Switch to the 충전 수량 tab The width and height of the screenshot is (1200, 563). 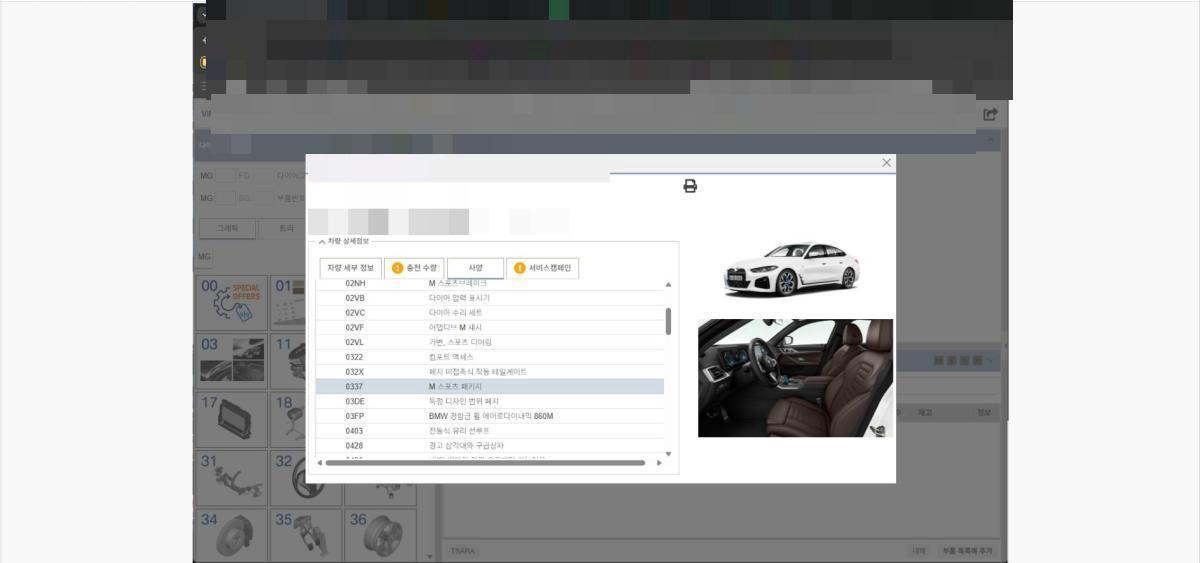414,268
